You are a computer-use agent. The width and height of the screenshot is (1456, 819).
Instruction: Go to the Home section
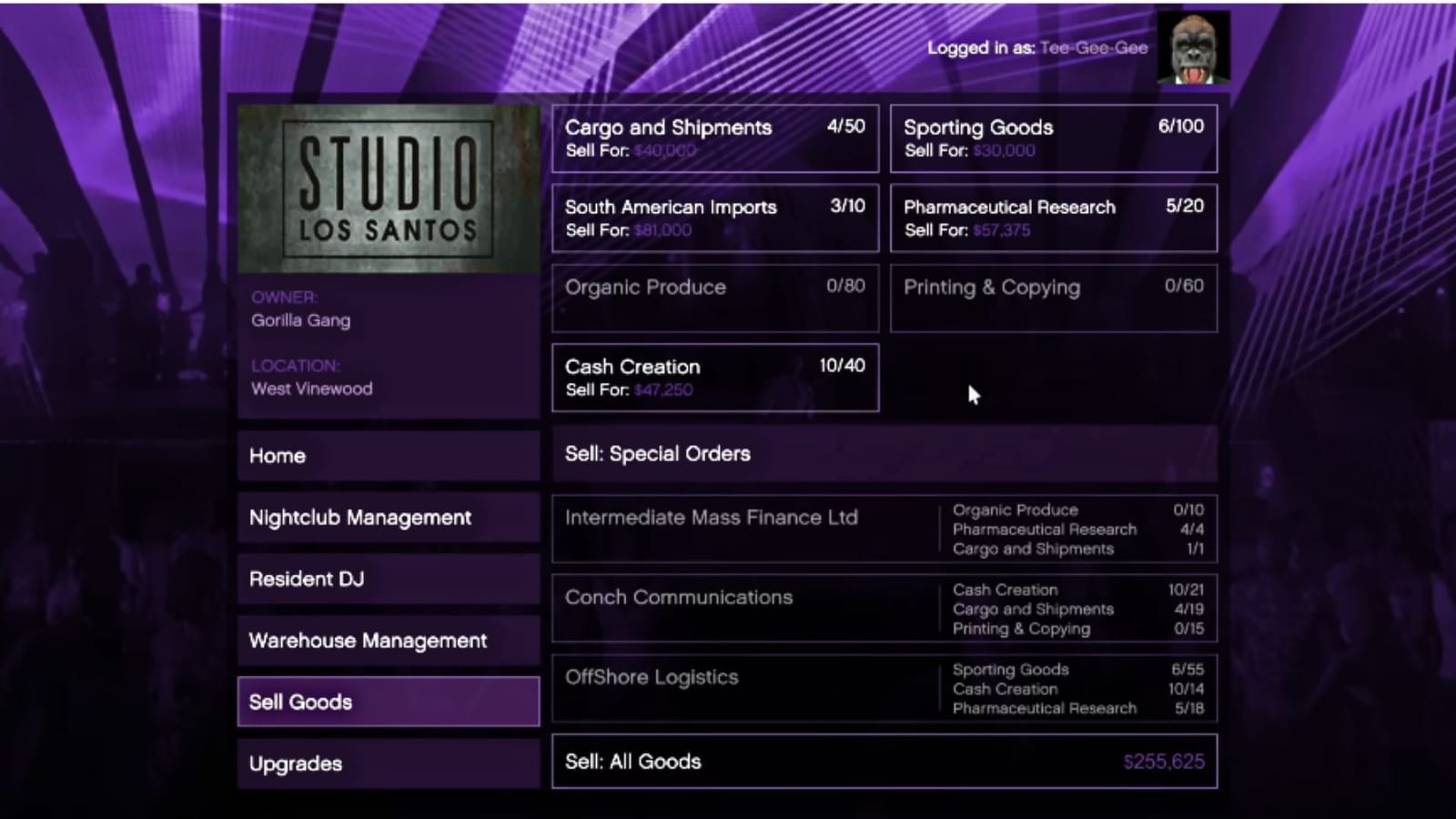click(x=389, y=455)
